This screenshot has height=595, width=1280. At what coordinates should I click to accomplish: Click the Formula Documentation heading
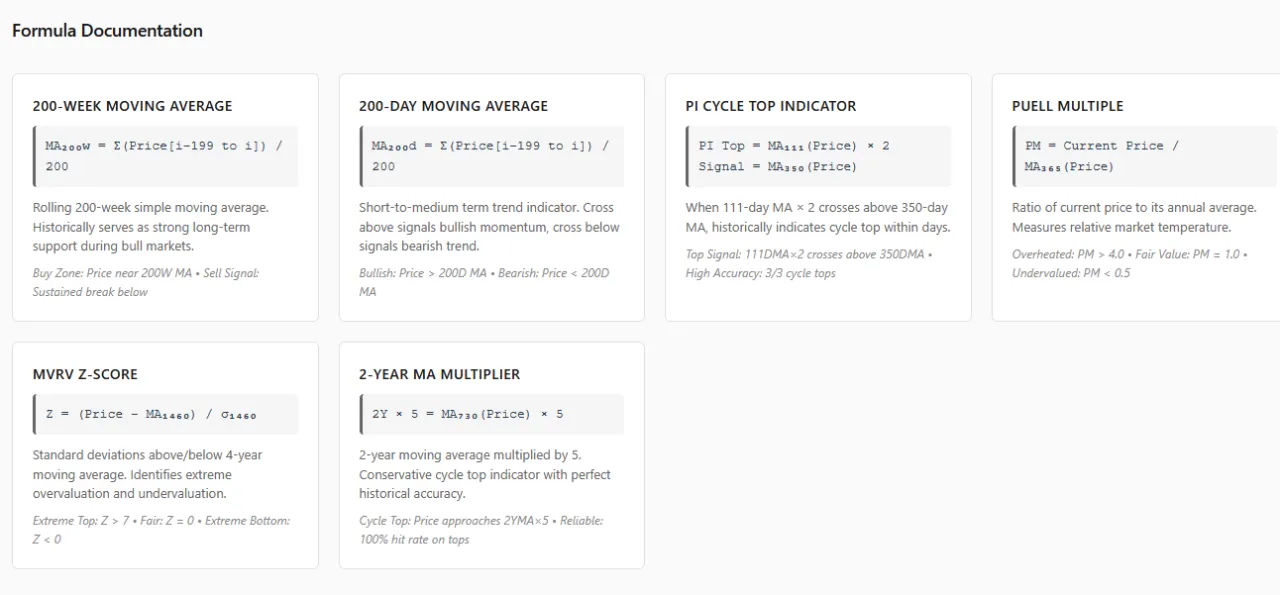click(x=107, y=31)
